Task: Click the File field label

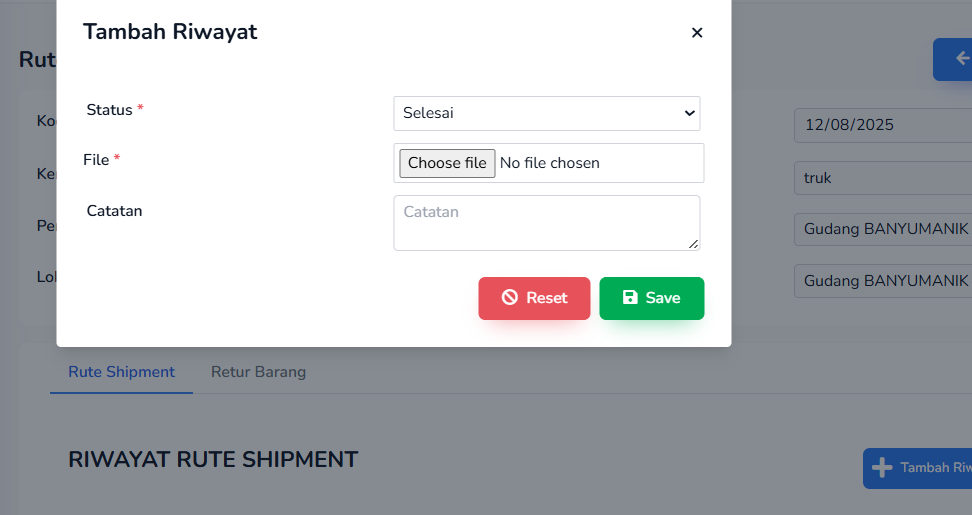Action: pyautogui.click(x=96, y=160)
